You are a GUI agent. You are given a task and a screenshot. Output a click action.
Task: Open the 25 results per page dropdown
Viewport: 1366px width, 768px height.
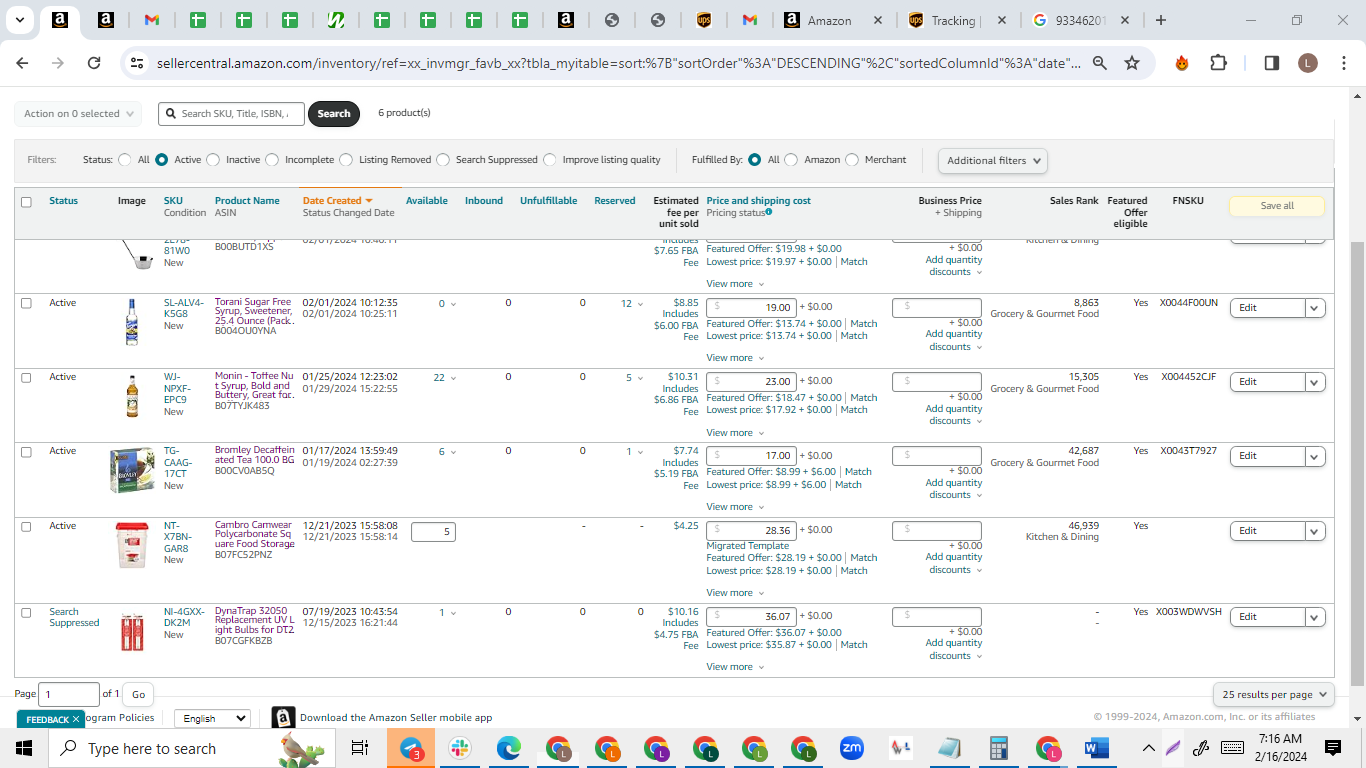click(1274, 694)
